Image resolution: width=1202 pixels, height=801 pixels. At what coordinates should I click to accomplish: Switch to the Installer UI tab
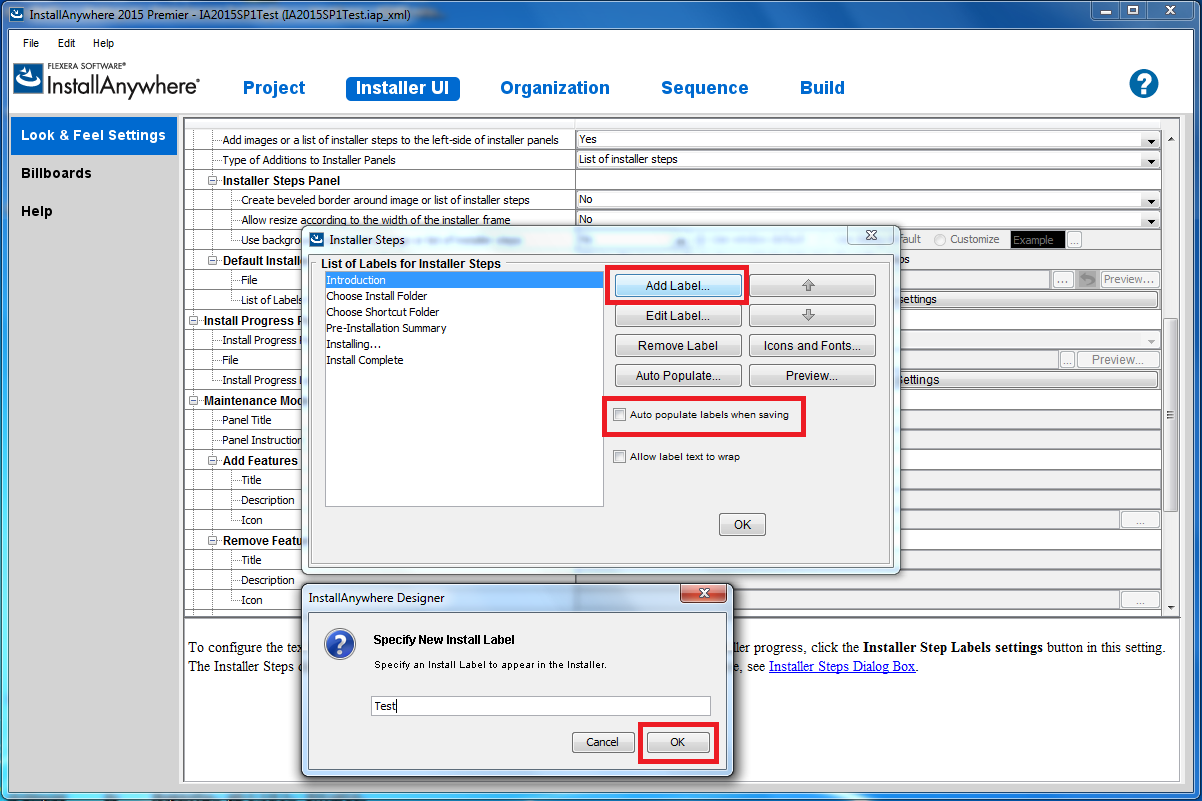402,88
